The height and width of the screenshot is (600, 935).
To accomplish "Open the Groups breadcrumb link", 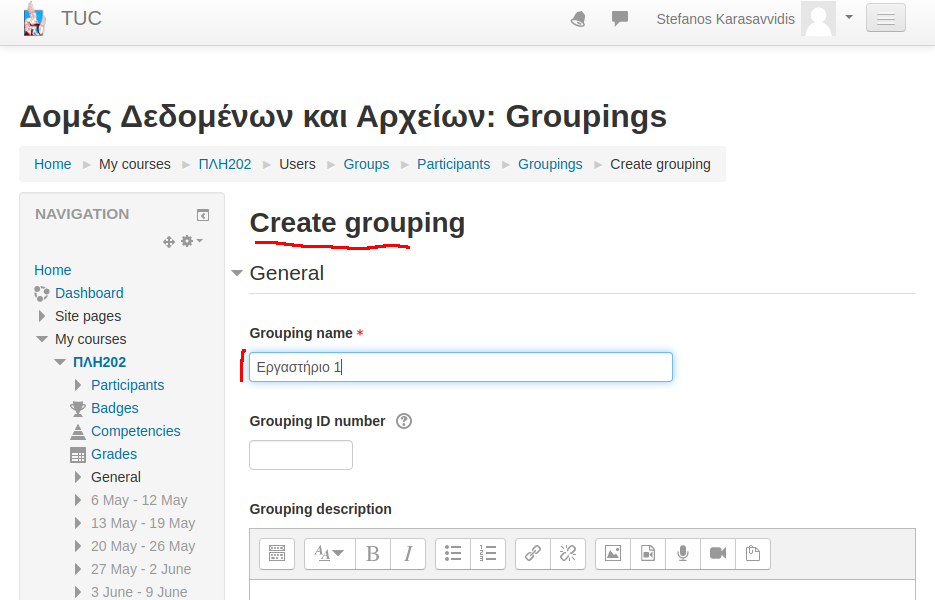I will point(366,164).
